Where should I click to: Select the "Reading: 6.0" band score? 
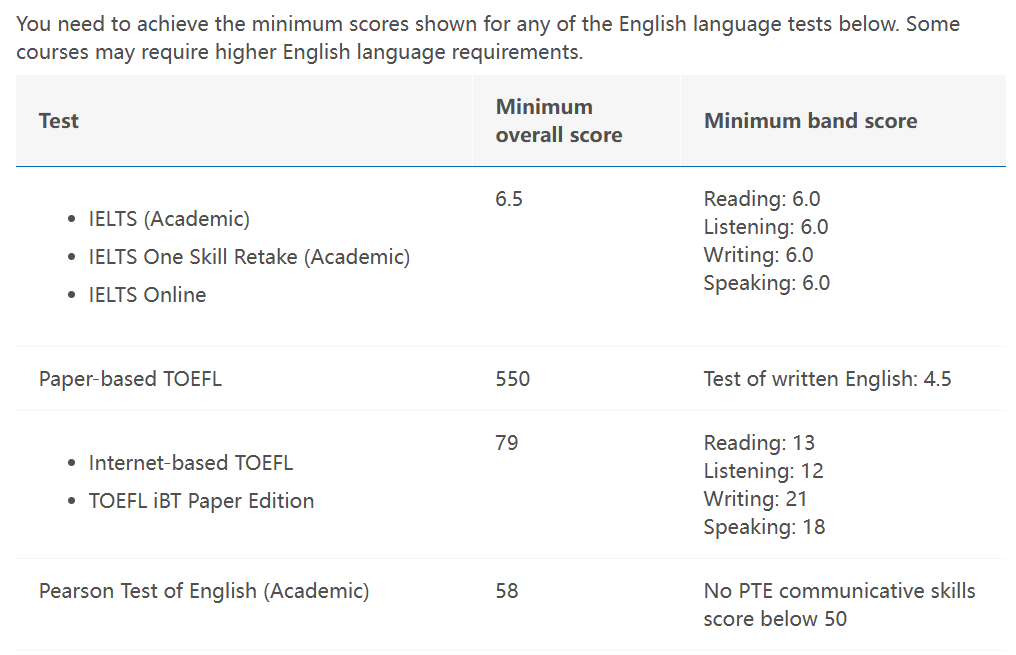coord(762,199)
